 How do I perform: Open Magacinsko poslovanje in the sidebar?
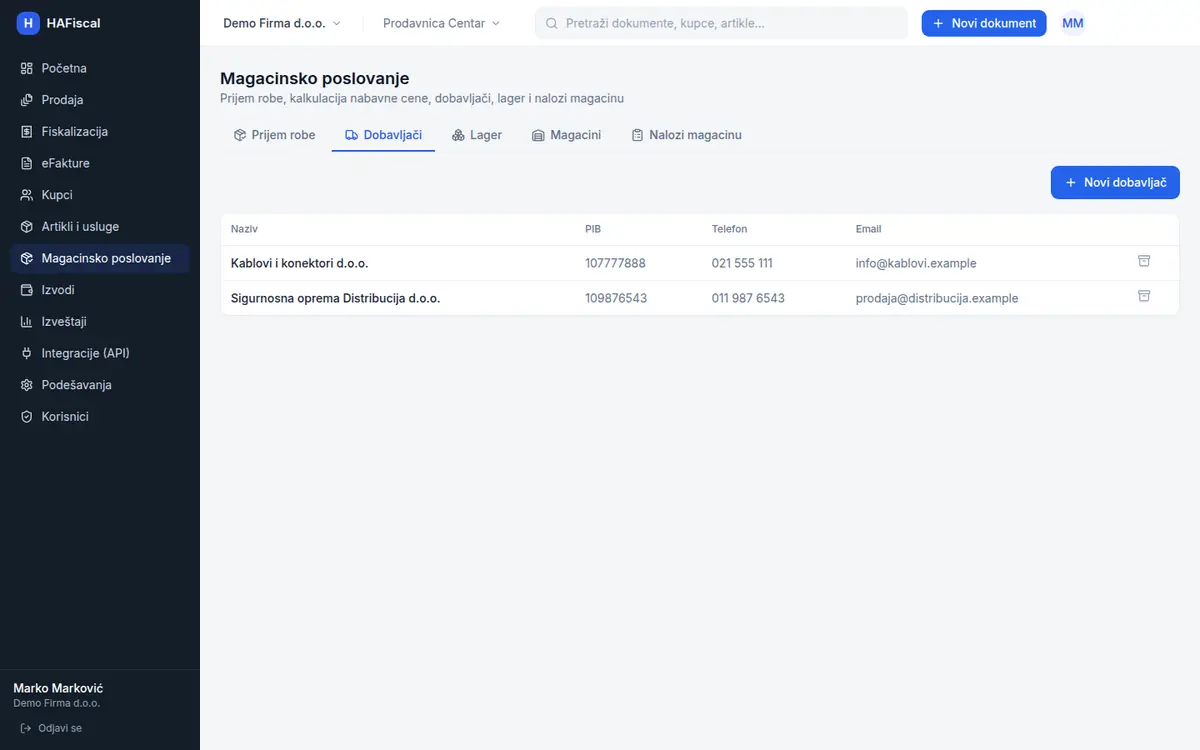[x=100, y=258]
